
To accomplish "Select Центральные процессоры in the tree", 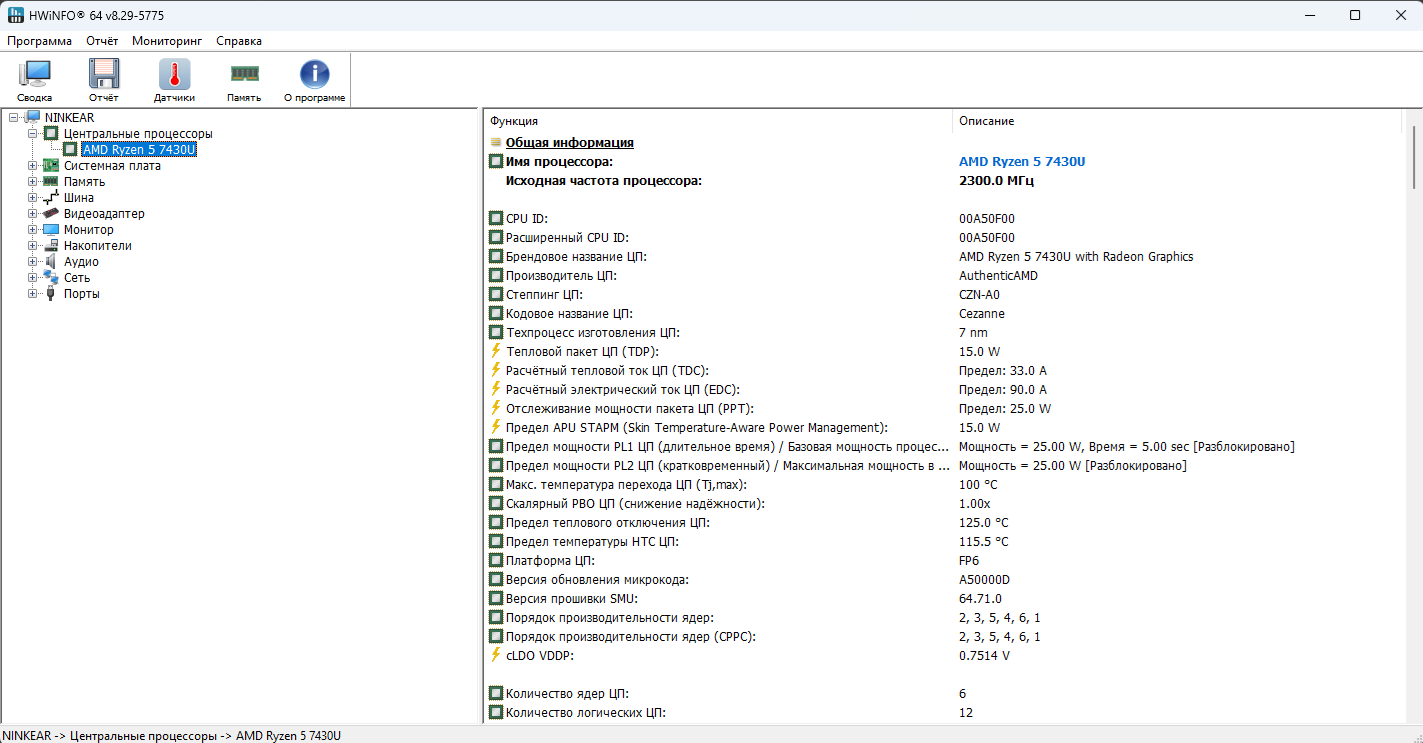I will click(138, 134).
